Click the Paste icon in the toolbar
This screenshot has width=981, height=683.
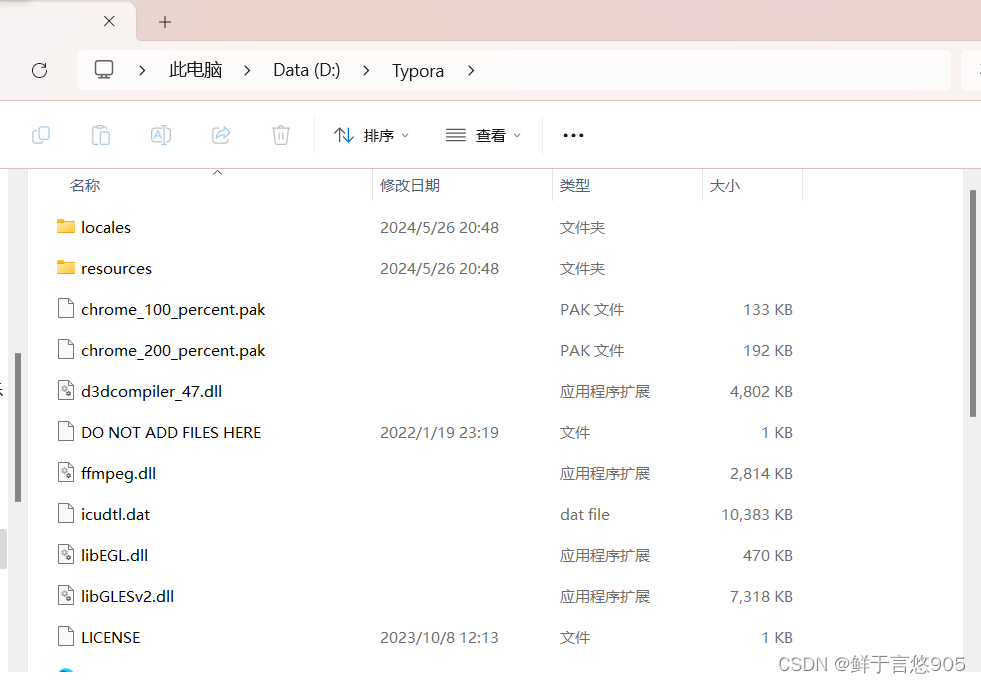(101, 135)
